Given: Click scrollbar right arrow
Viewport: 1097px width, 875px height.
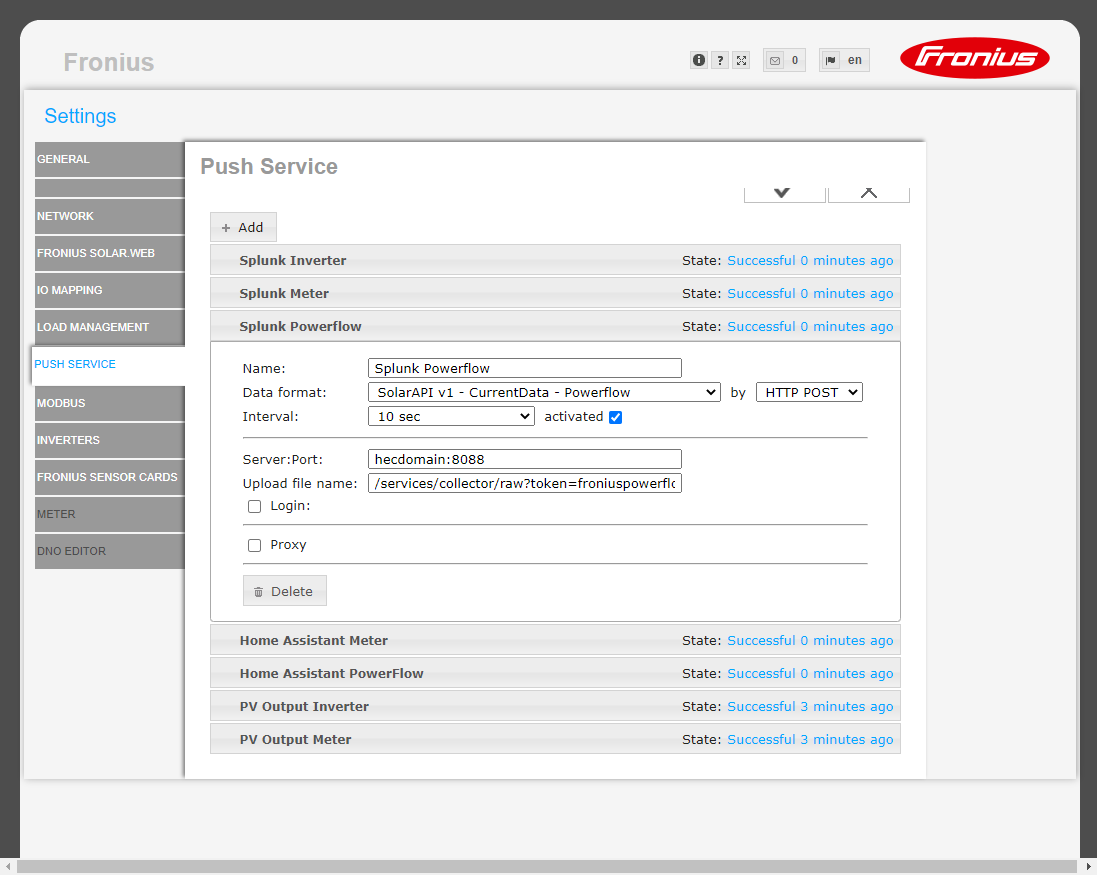Looking at the screenshot, I should [x=1089, y=867].
